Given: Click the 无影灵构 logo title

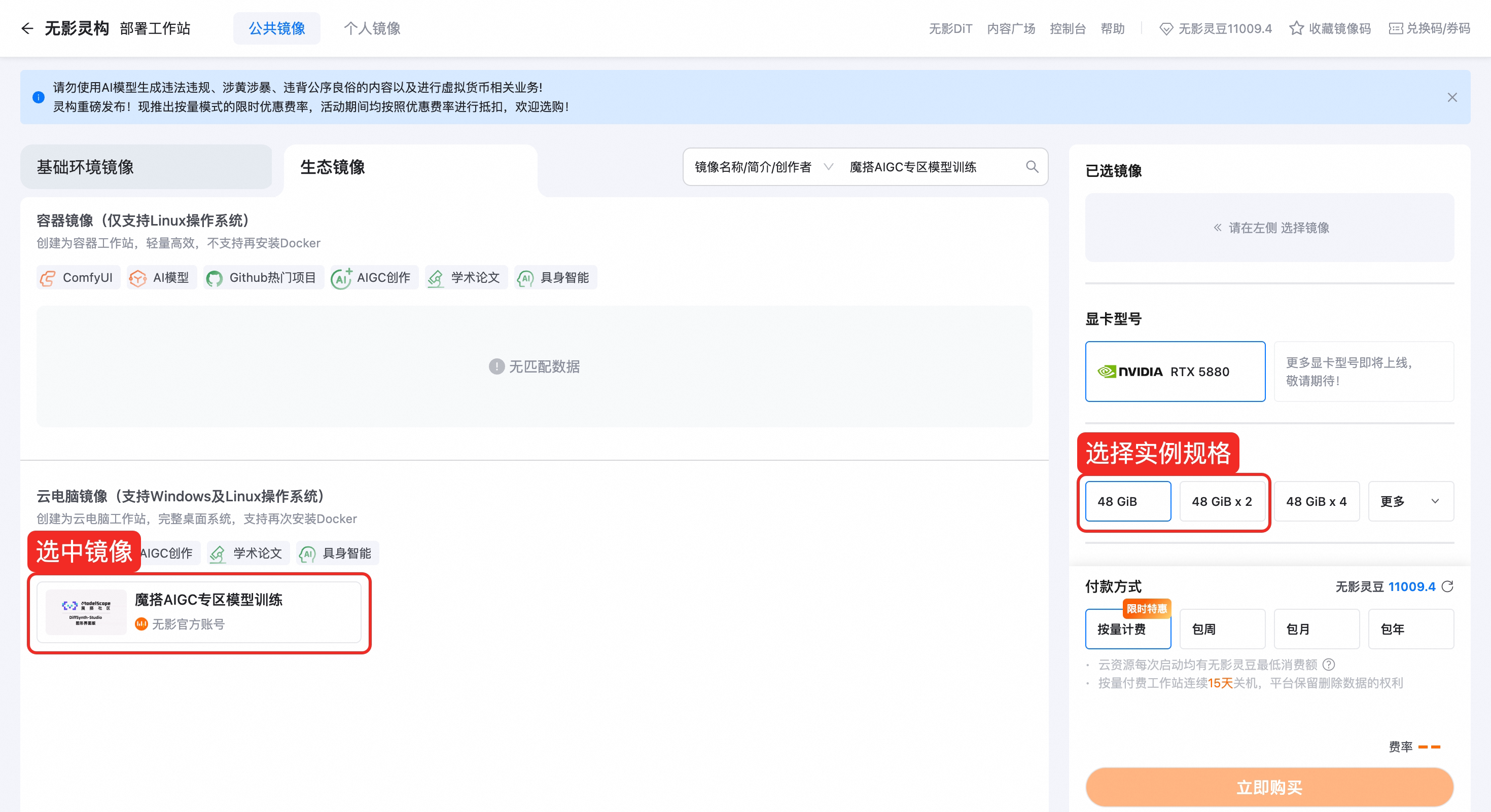Looking at the screenshot, I should (77, 28).
